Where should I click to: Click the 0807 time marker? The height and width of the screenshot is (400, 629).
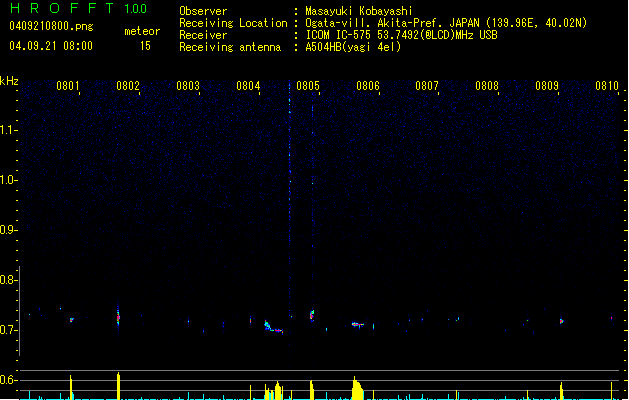coord(427,86)
